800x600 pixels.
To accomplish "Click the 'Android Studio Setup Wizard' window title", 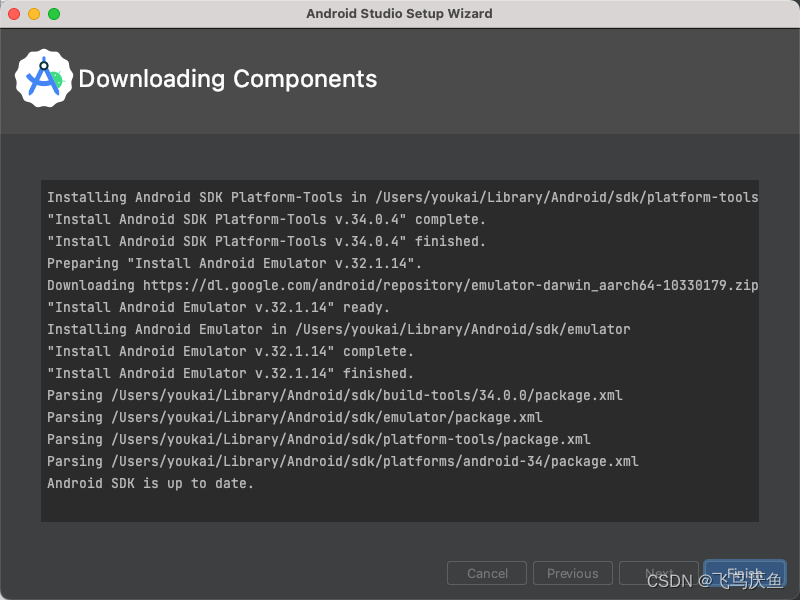I will 399,13.
